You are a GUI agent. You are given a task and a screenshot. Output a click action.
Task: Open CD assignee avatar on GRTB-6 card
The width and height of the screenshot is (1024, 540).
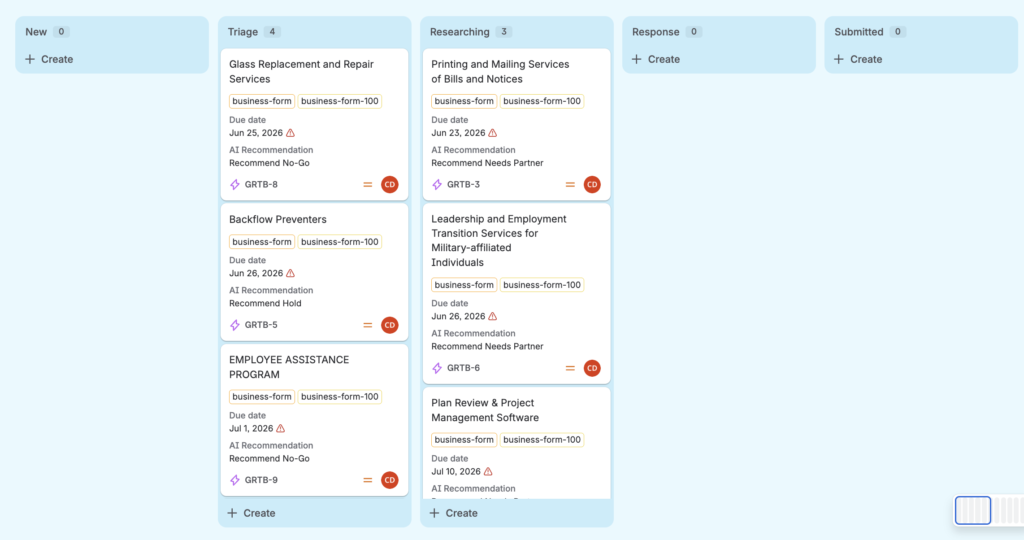point(592,368)
